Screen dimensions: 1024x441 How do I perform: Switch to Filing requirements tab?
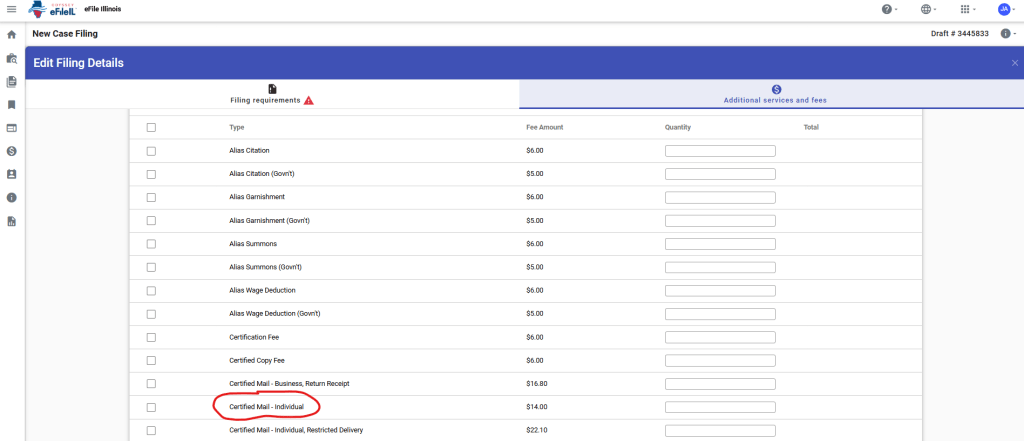pos(272,95)
